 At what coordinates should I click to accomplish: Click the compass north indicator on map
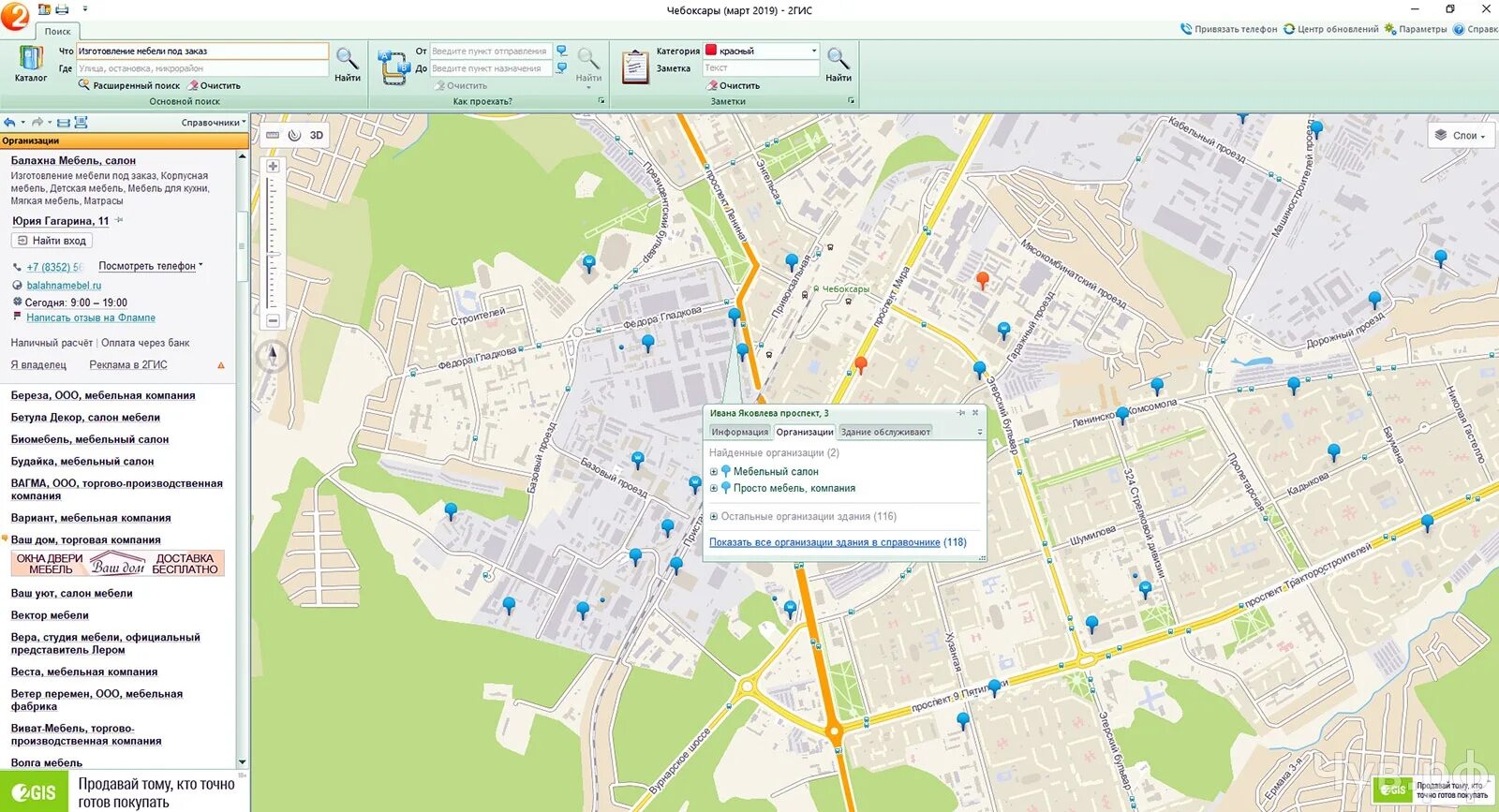coord(273,355)
